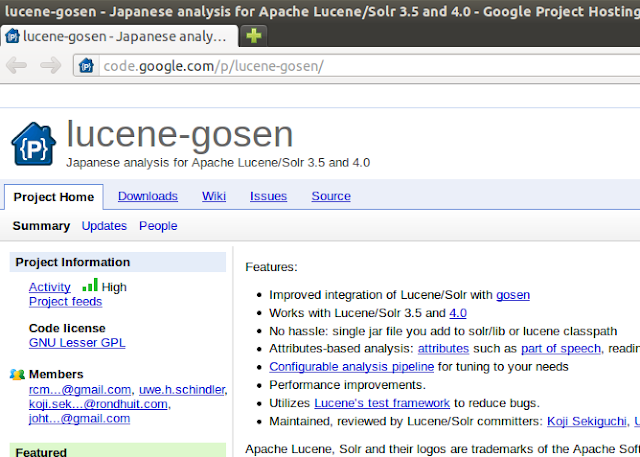Viewport: 640px width, 457px height.
Task: Select the Summary sub-tab
Action: tap(41, 226)
